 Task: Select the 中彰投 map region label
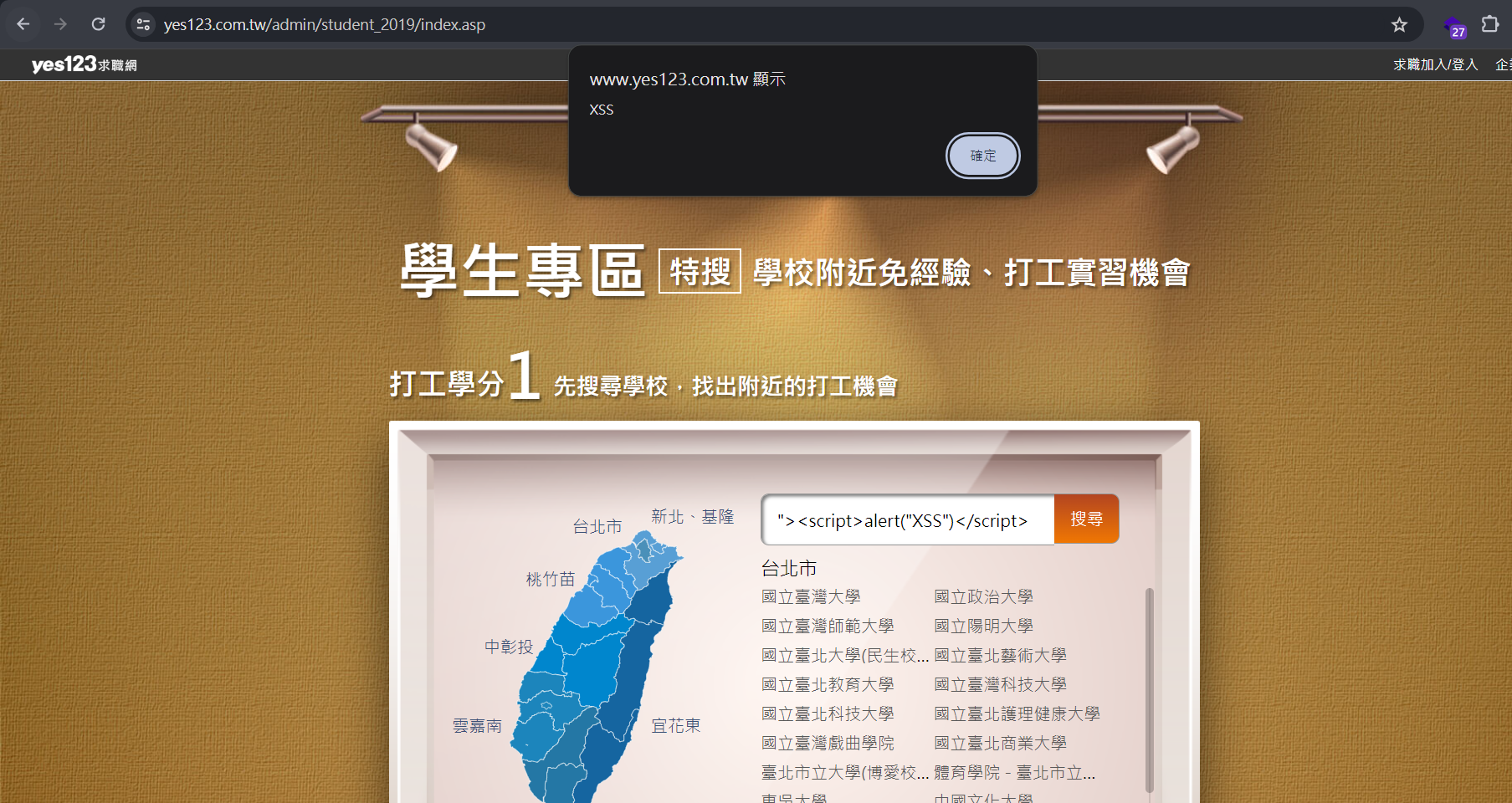(x=509, y=647)
